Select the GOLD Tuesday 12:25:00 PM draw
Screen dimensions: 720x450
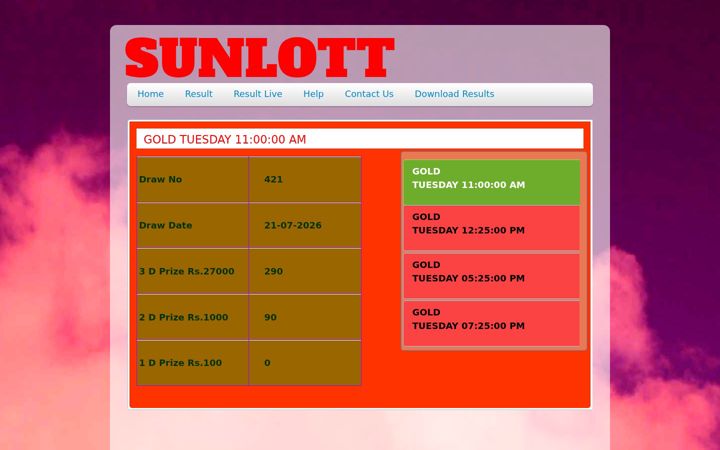[492, 228]
